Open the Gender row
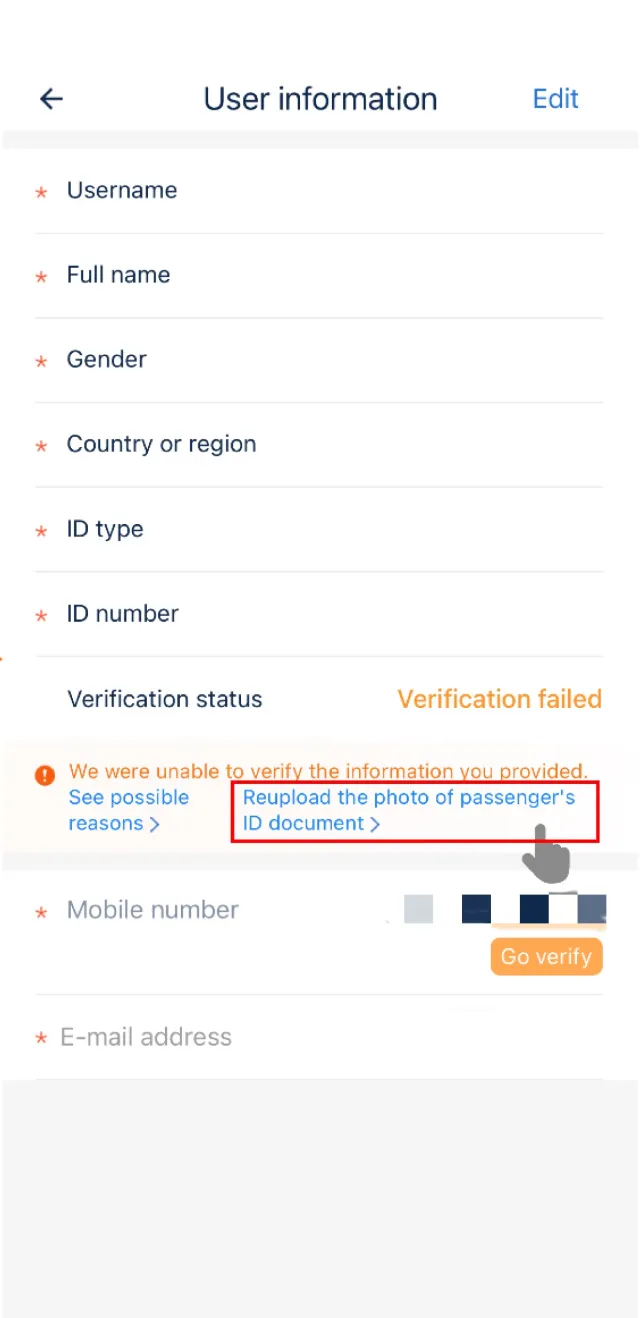The image size is (640, 1318). 319,360
